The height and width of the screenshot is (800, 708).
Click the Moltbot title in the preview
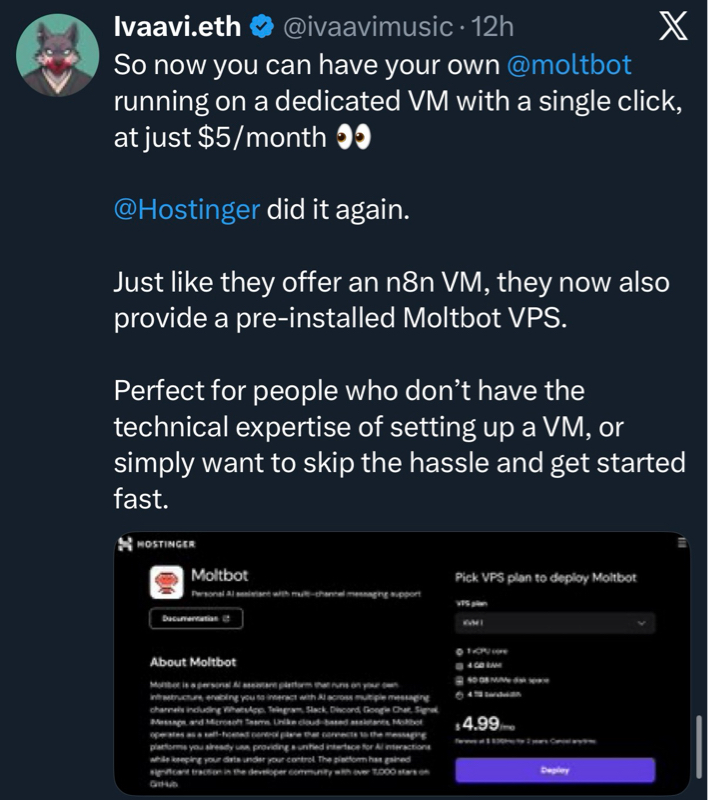point(219,575)
